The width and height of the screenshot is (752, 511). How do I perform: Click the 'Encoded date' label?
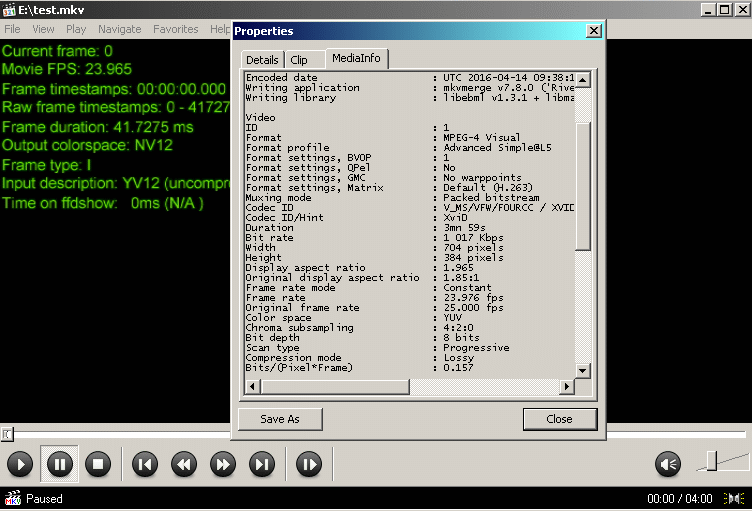click(x=282, y=78)
